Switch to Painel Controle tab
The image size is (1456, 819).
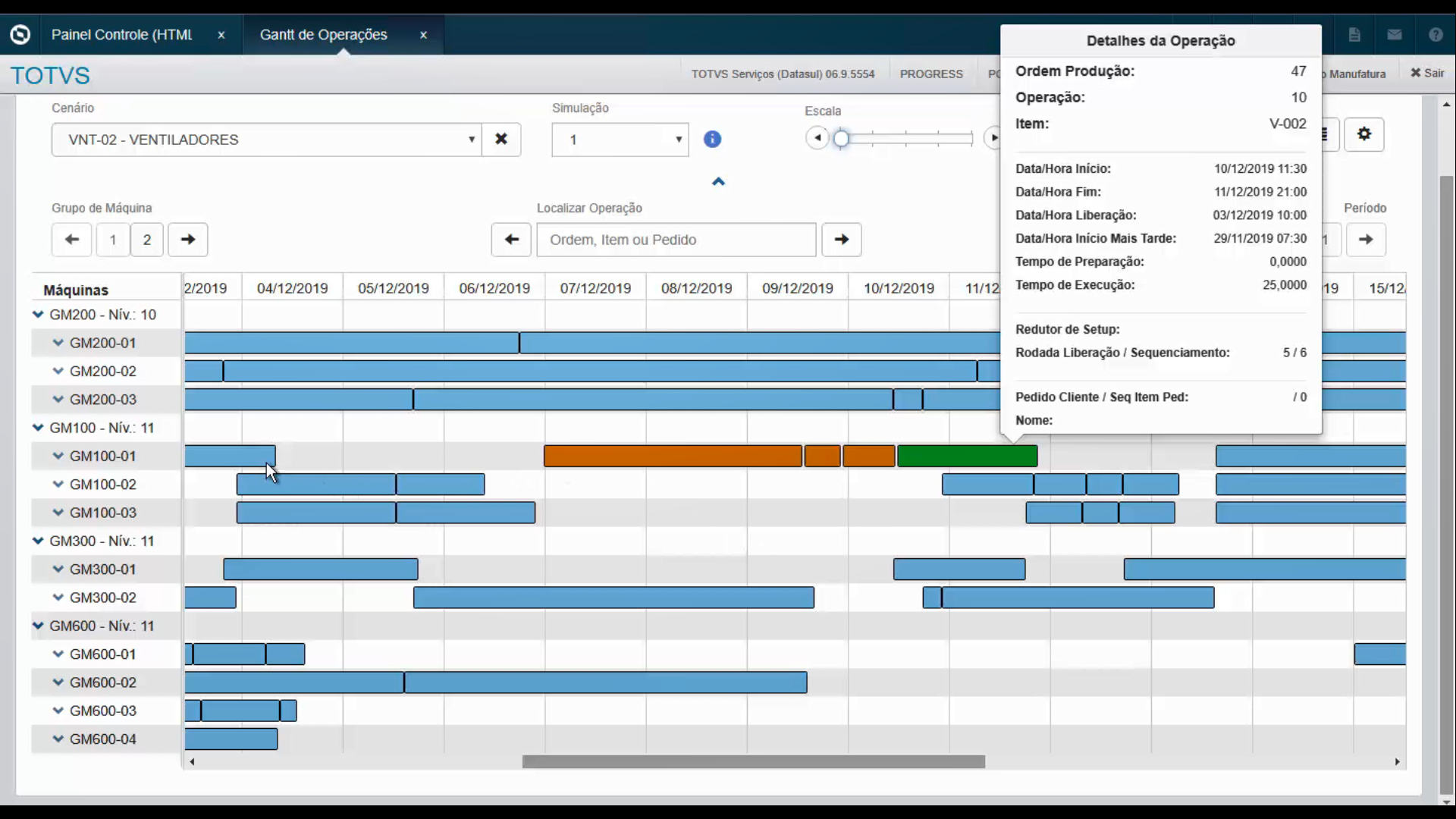121,35
